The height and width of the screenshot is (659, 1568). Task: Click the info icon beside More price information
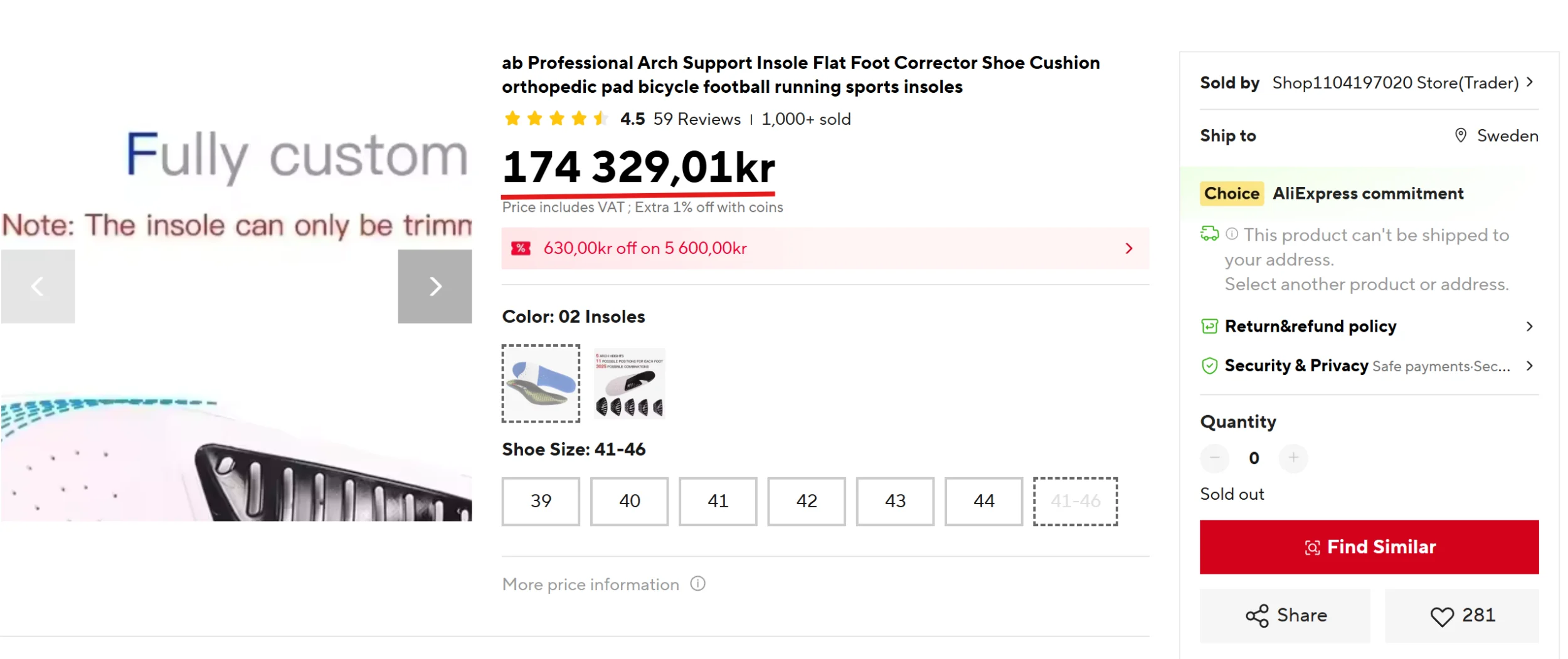pyautogui.click(x=697, y=584)
